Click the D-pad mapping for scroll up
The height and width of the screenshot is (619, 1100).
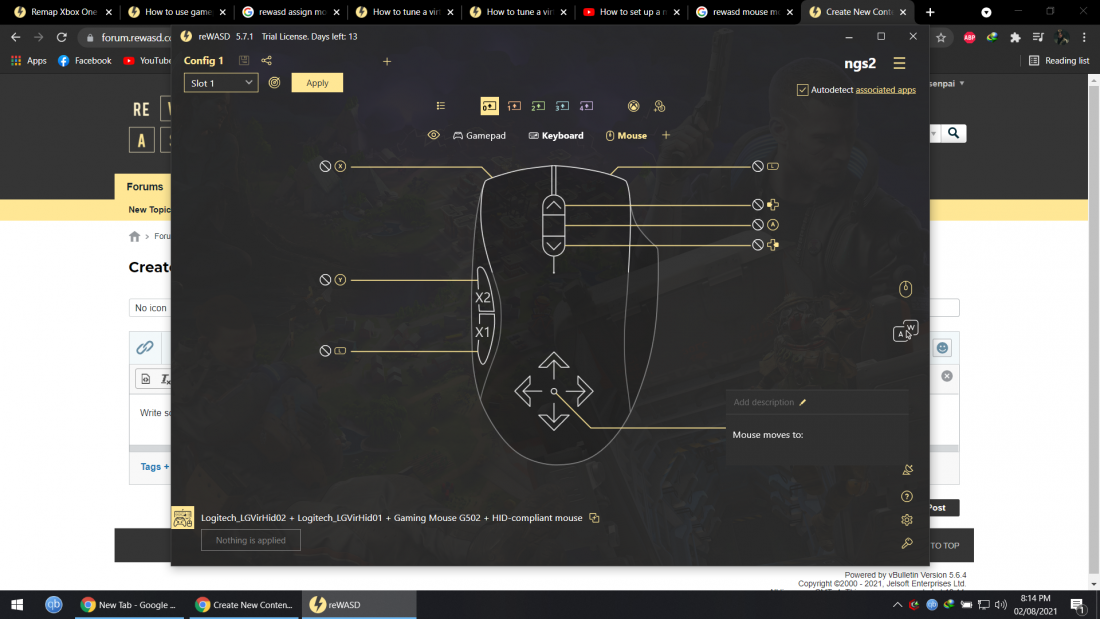click(x=773, y=205)
